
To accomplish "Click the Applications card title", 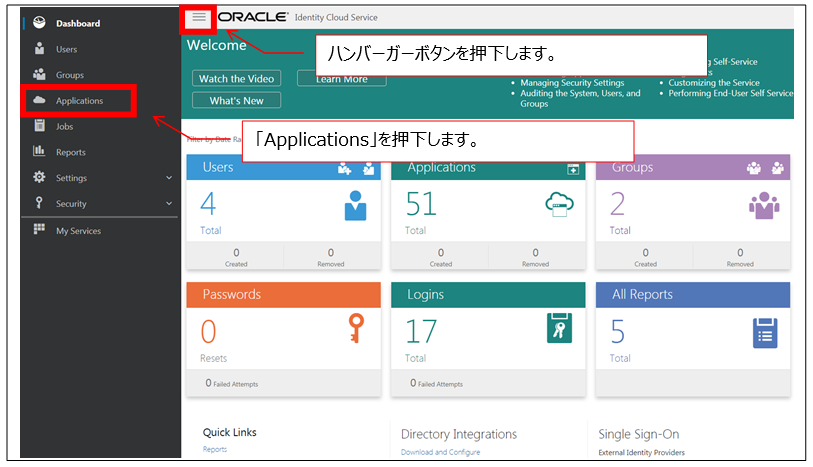I will coord(441,167).
